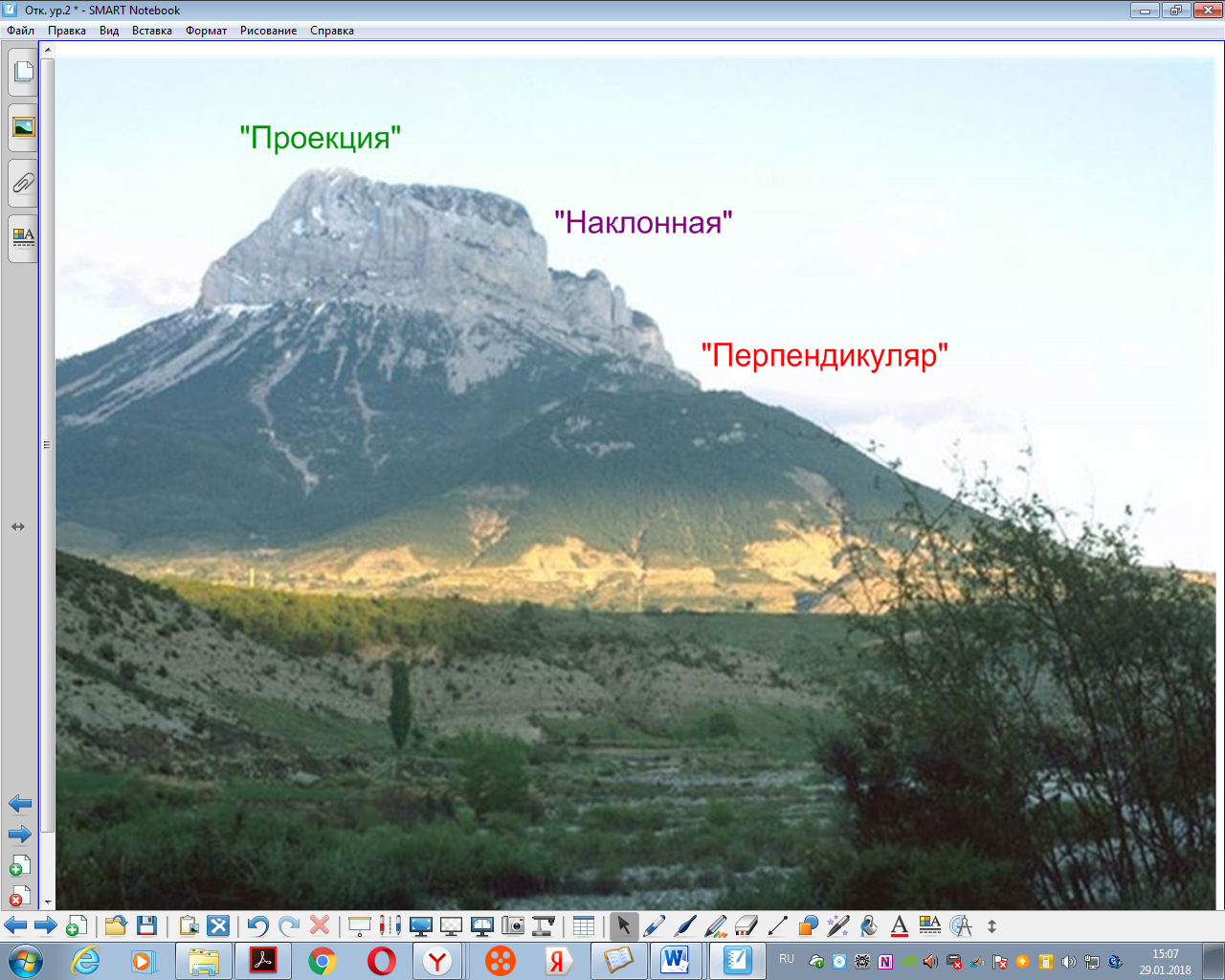Open Opera browser from taskbar
The image size is (1225, 980).
pyautogui.click(x=381, y=961)
